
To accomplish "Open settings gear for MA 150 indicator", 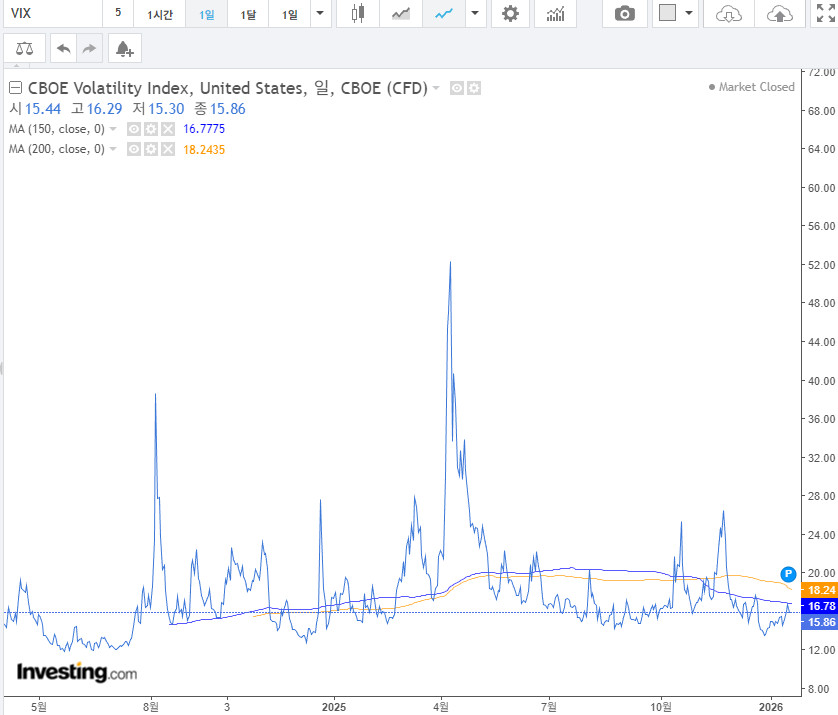I will coord(151,129).
